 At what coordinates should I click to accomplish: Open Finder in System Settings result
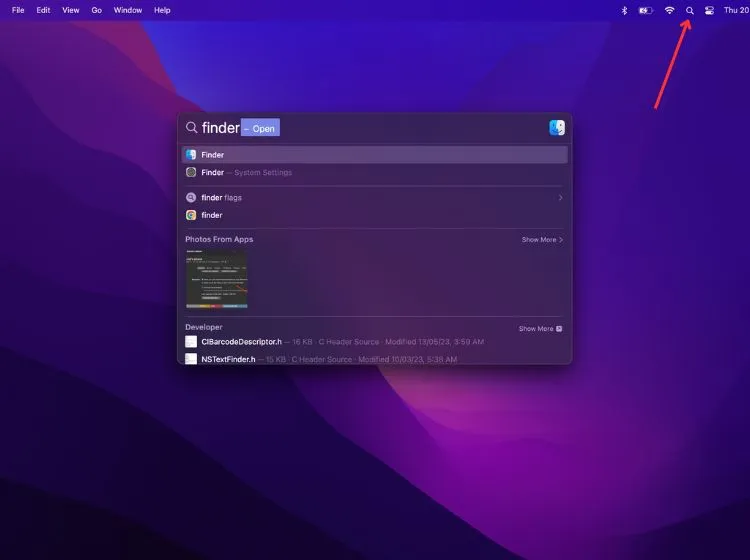tap(375, 172)
